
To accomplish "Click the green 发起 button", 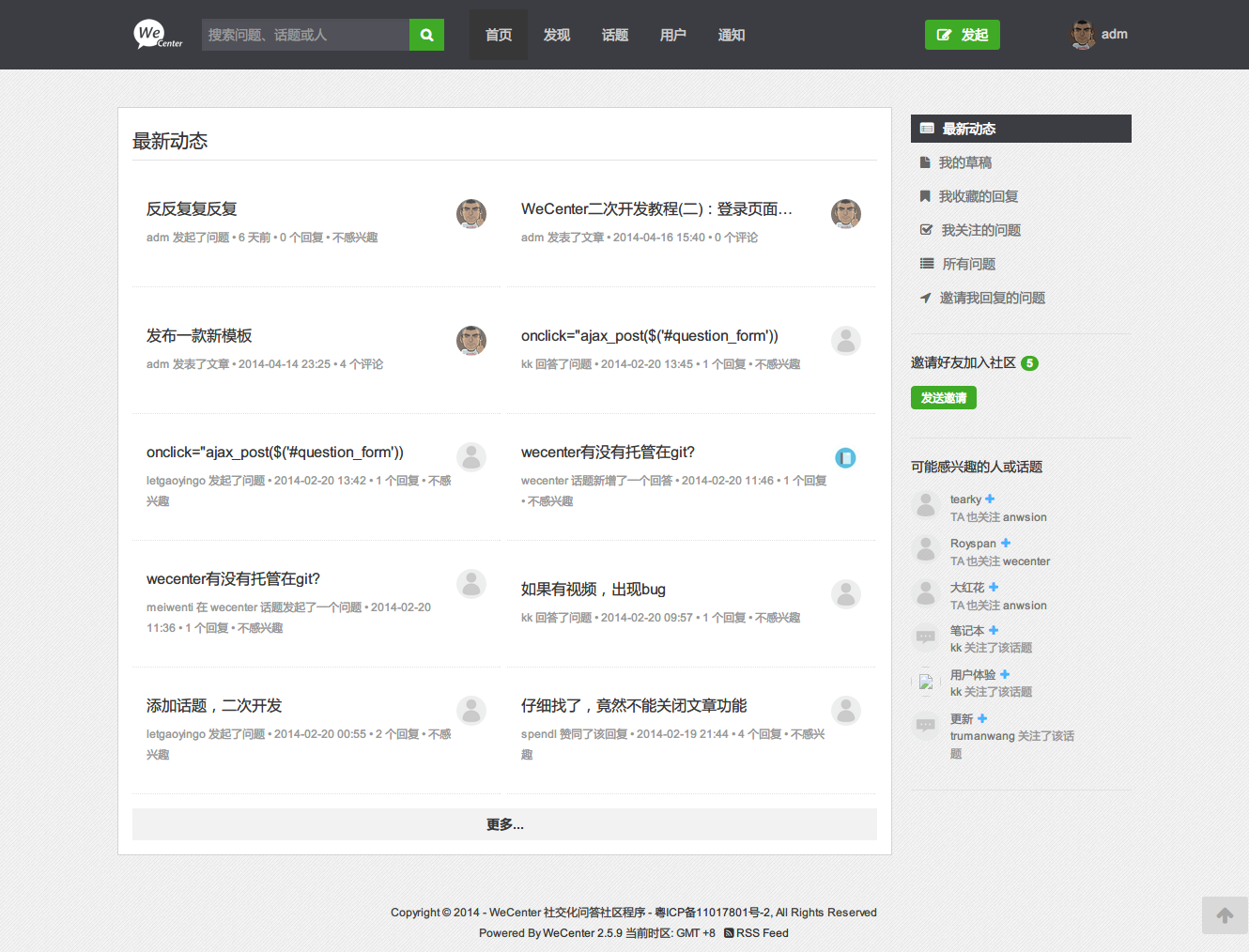I will (963, 35).
